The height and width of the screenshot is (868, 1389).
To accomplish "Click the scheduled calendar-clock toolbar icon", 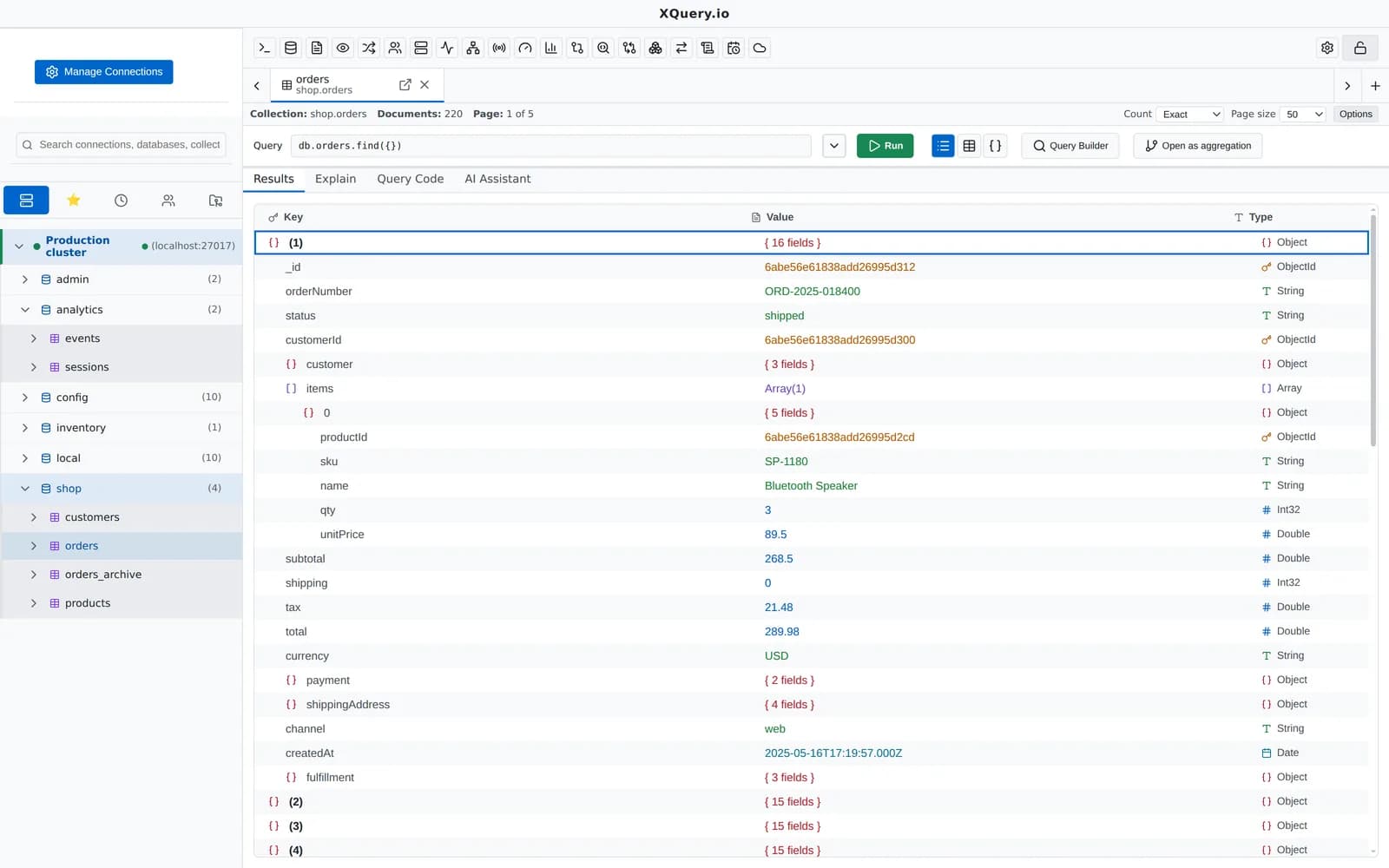I will (734, 48).
